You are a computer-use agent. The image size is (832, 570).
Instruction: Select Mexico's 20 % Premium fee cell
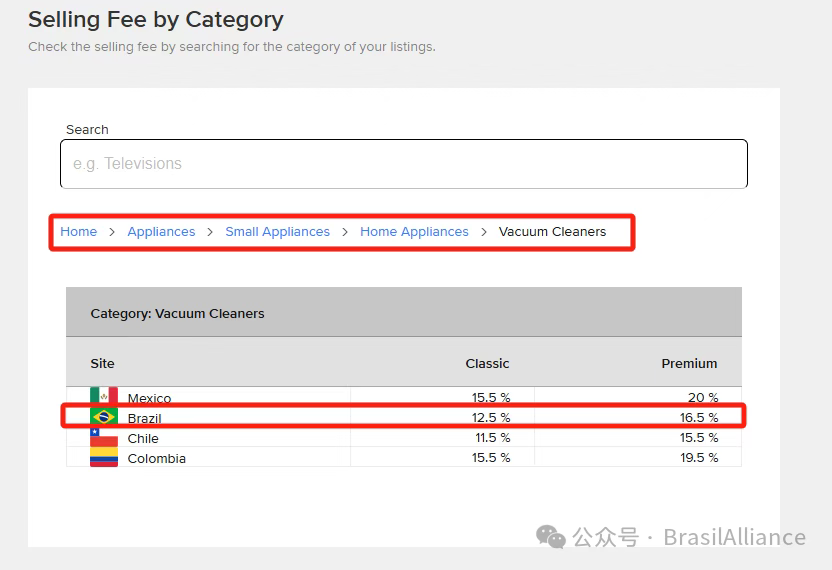coord(703,398)
